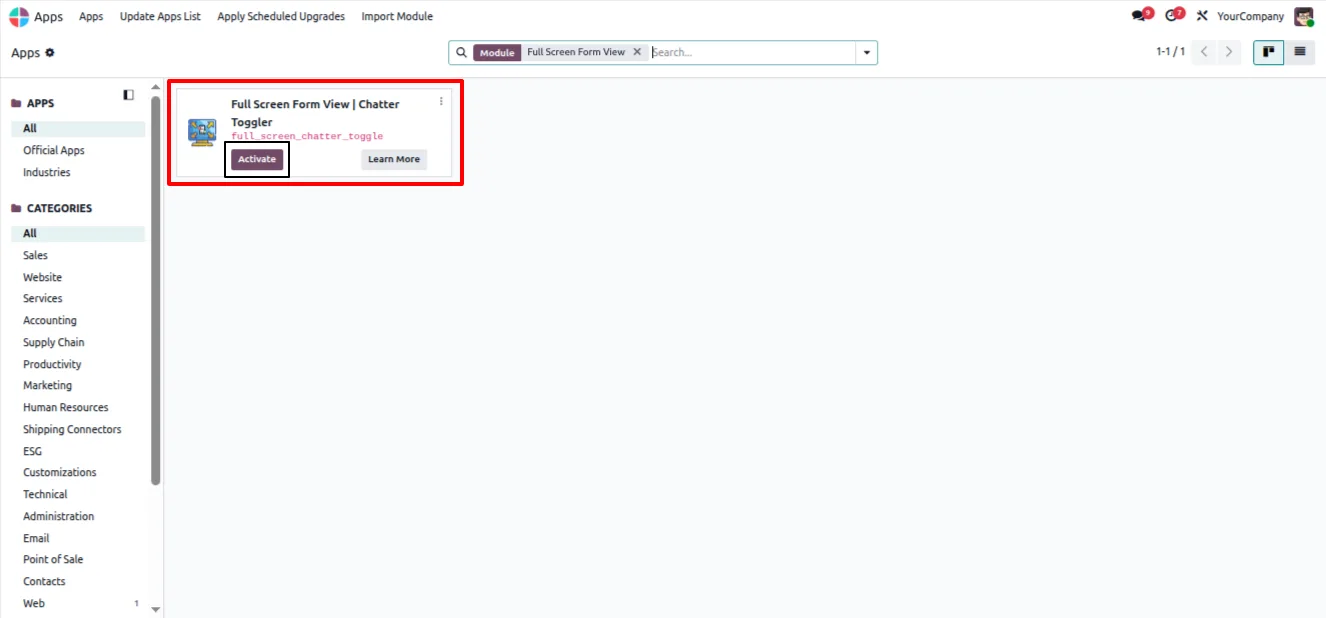Viewport: 1326px width, 618px height.
Task: Activate the Full Screen Form View module
Action: click(x=257, y=159)
